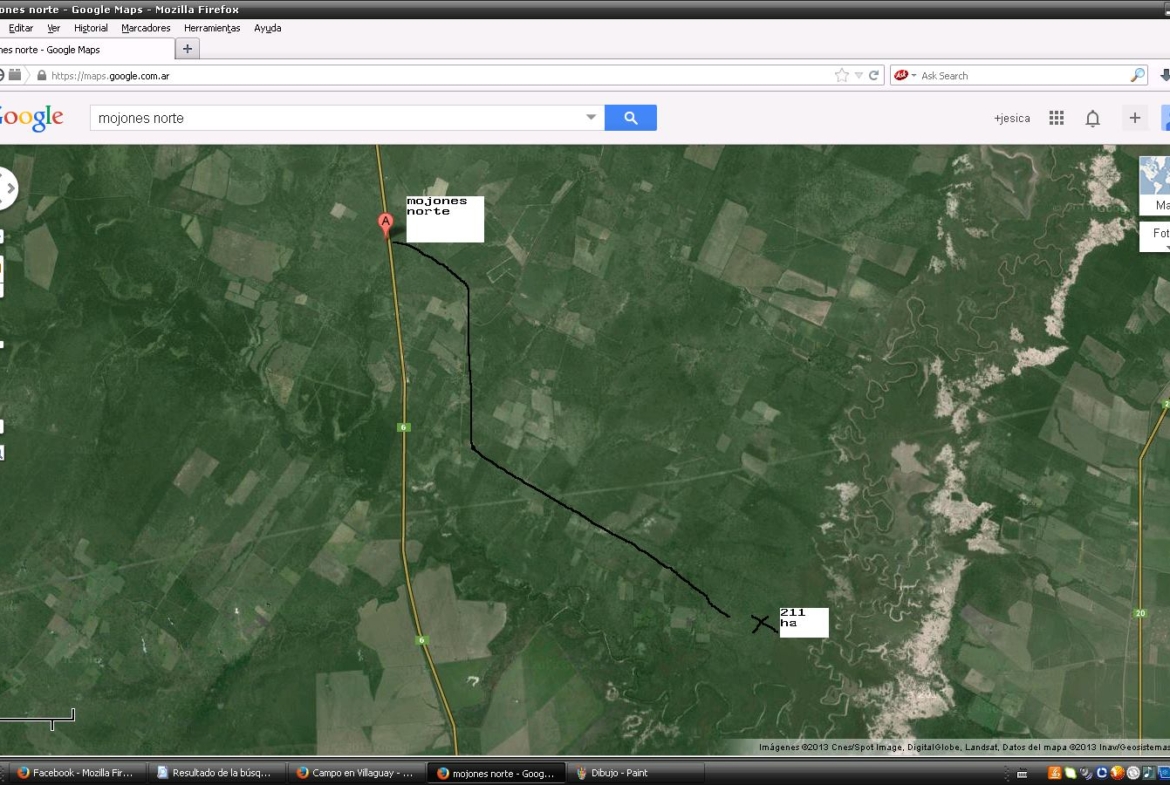Pan the map right with arrow control
The height and width of the screenshot is (785, 1170).
[x=10, y=188]
